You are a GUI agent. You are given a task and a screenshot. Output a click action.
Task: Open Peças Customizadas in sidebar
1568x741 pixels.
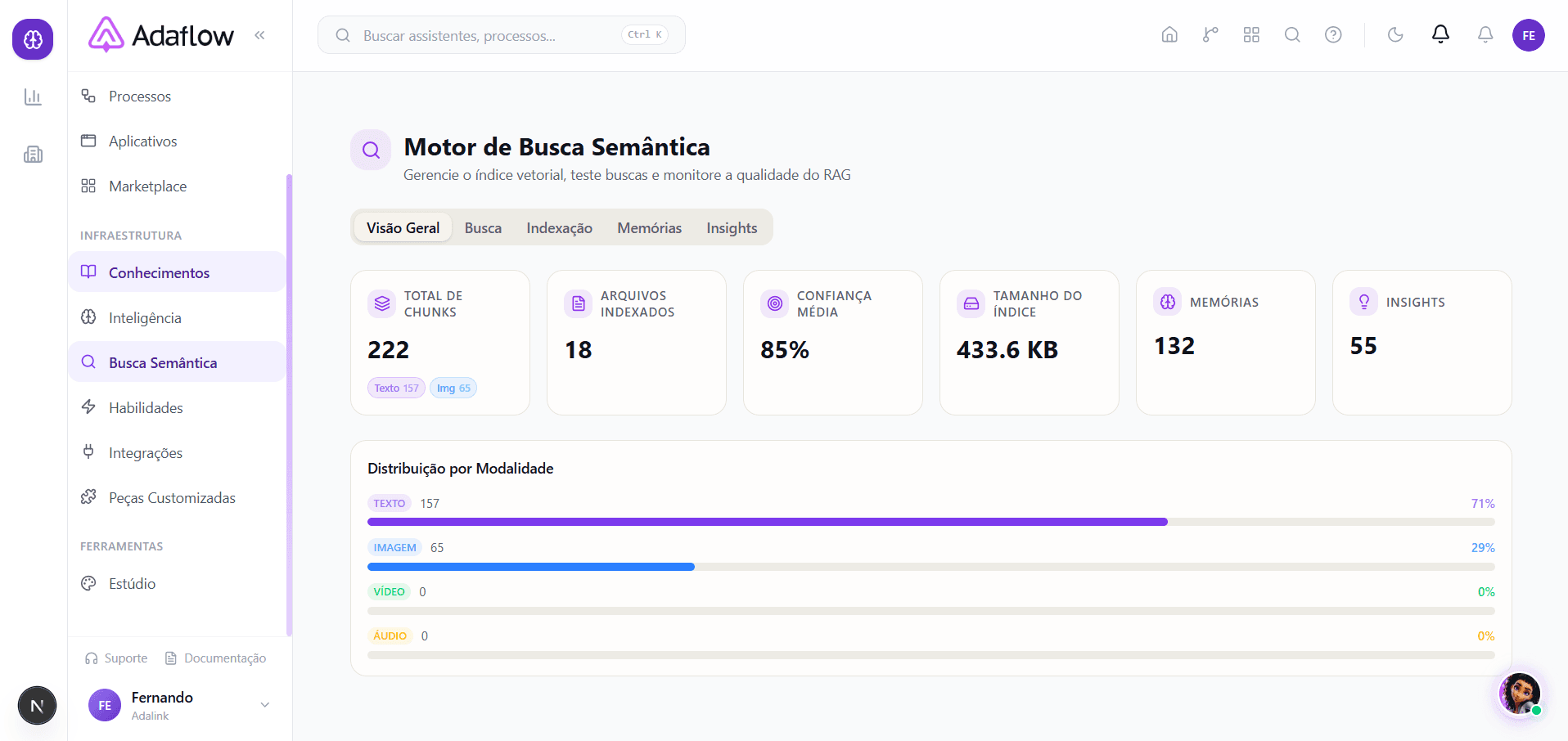(x=177, y=497)
